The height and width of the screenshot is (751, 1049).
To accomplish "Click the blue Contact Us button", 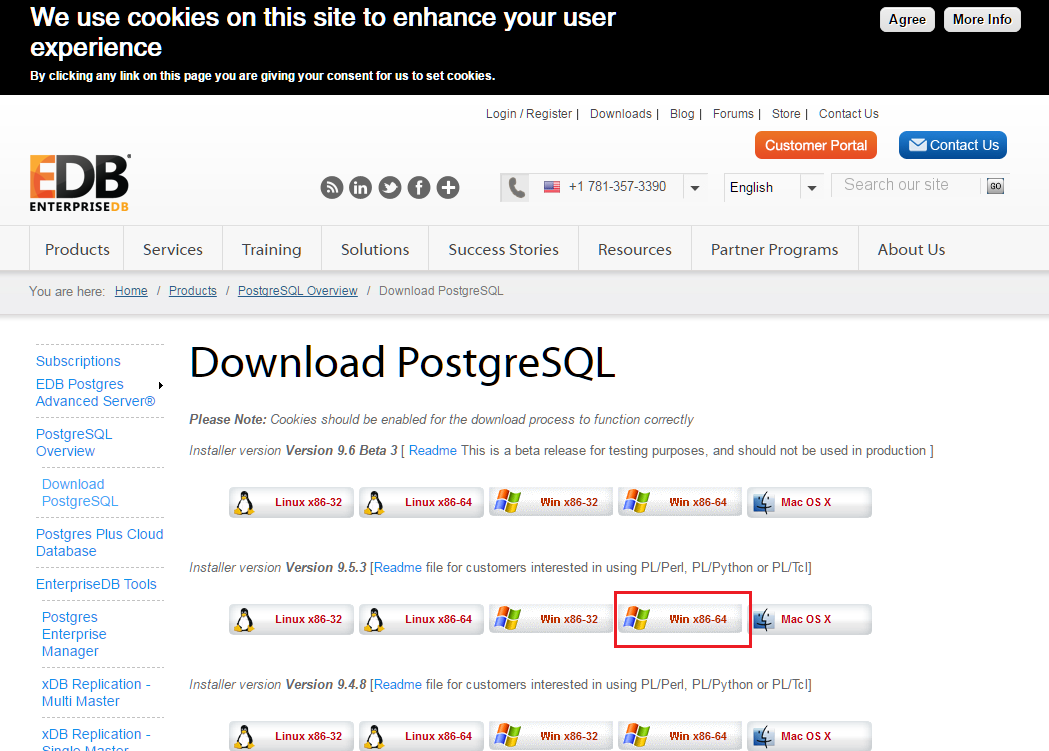I will (953, 145).
